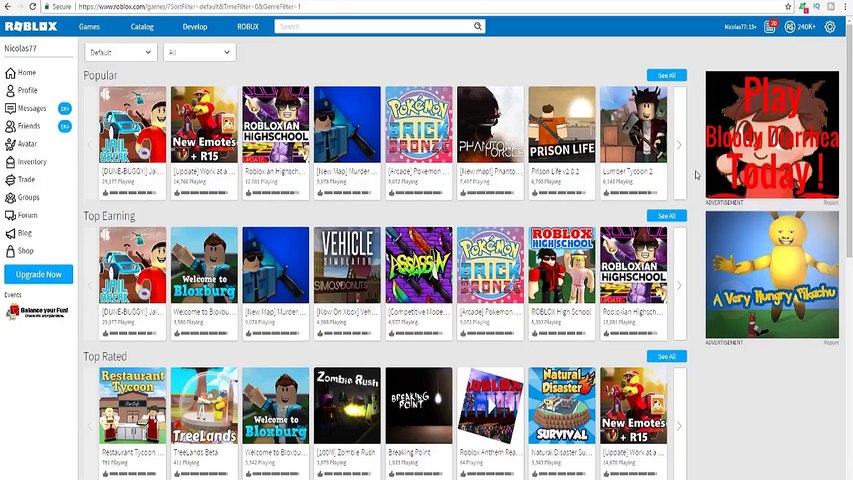Click the Robux currency icon
Image resolution: width=853 pixels, height=480 pixels.
pyautogui.click(x=789, y=27)
